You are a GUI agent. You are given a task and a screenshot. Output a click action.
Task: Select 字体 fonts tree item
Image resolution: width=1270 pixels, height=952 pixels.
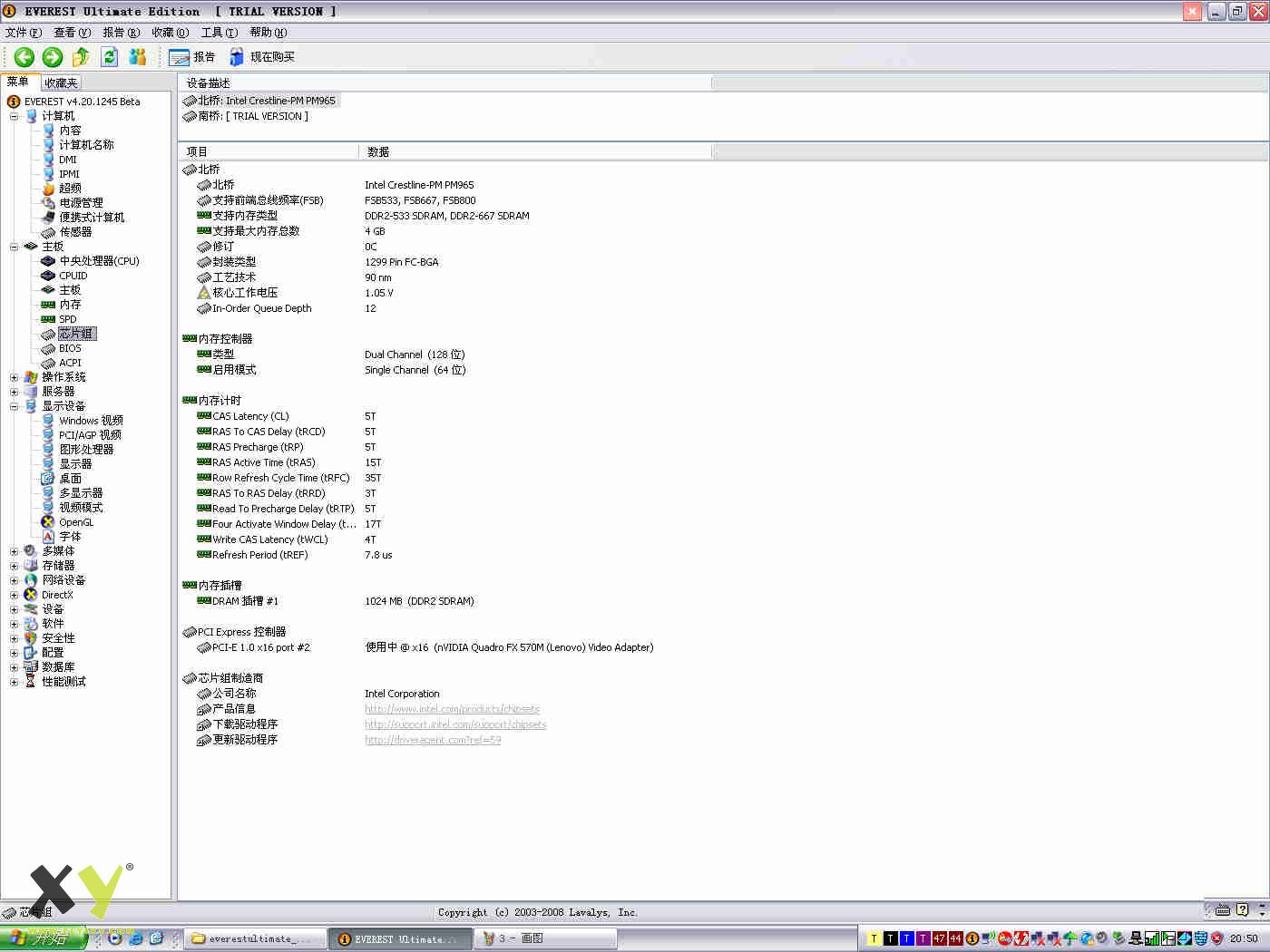(70, 537)
